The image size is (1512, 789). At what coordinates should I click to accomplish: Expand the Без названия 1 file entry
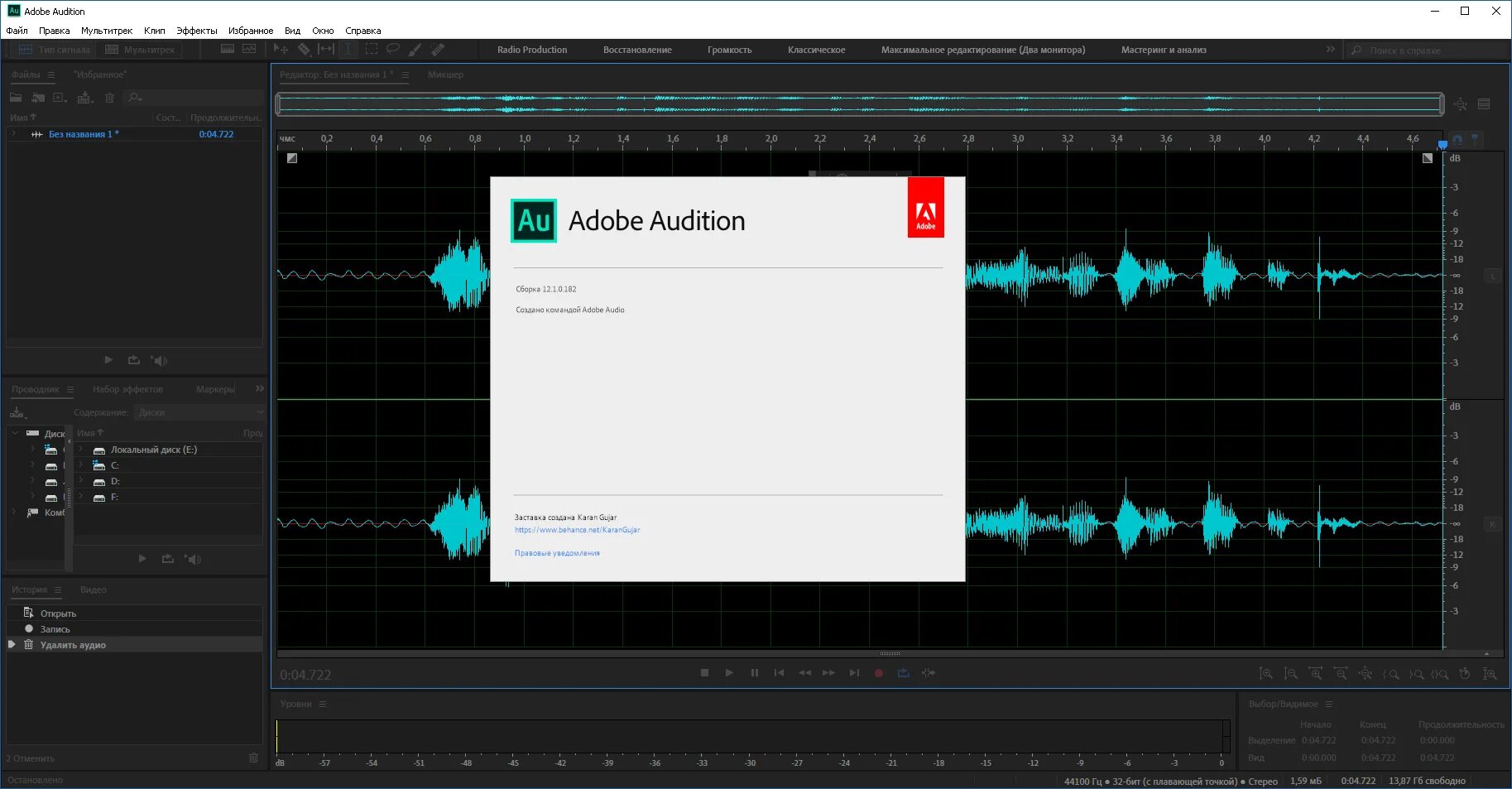[14, 133]
